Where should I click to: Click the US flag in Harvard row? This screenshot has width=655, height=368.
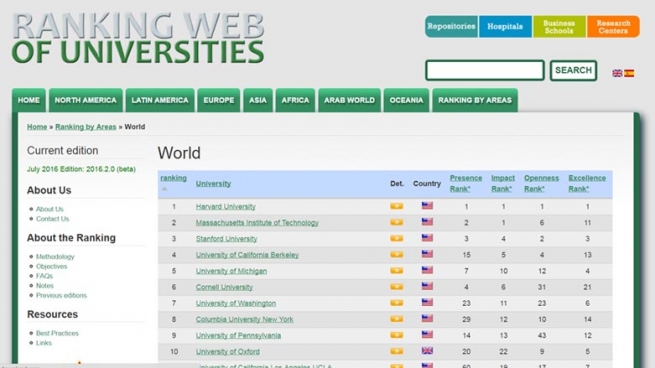(427, 206)
